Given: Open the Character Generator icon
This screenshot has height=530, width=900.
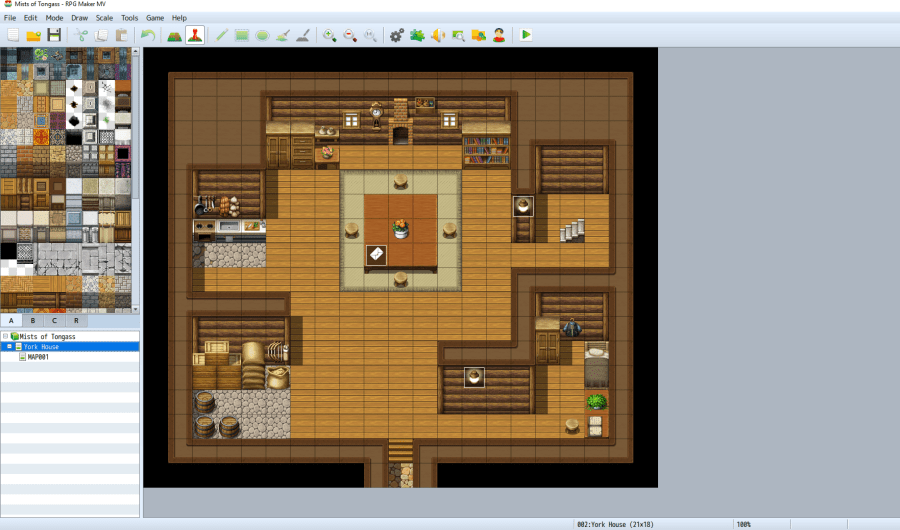Looking at the screenshot, I should [x=498, y=35].
